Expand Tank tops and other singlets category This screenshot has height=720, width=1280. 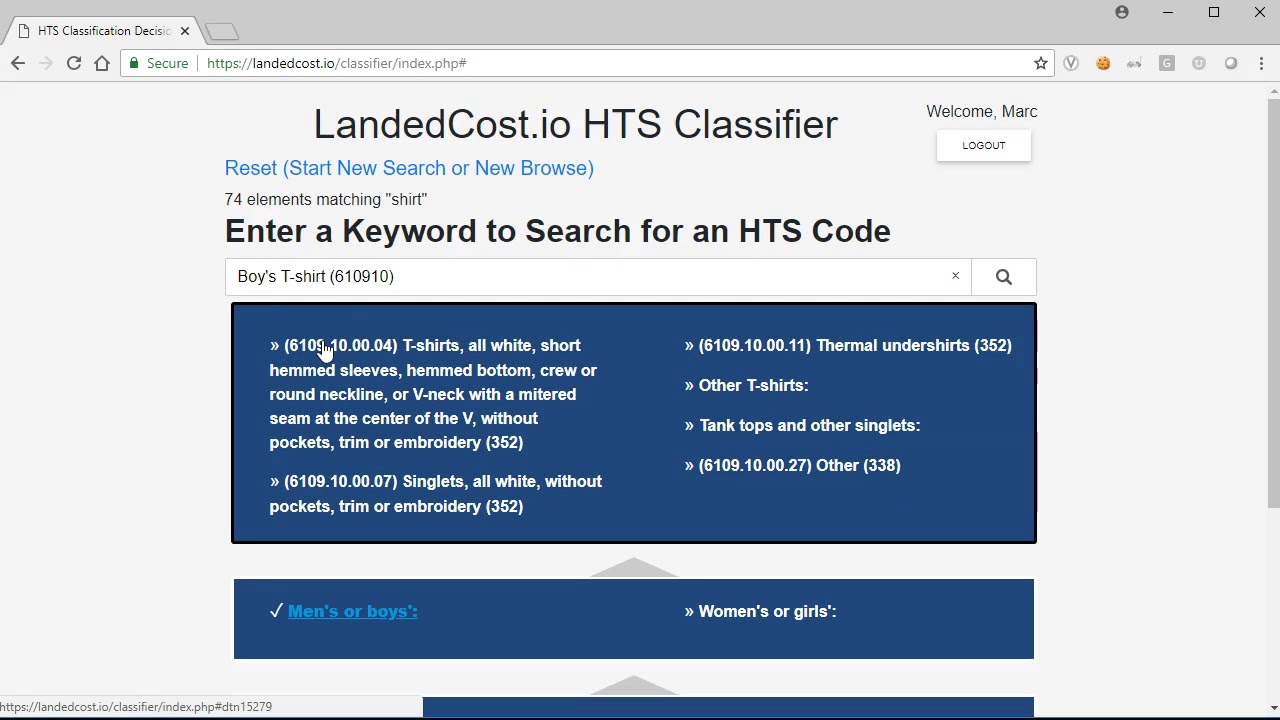click(802, 425)
